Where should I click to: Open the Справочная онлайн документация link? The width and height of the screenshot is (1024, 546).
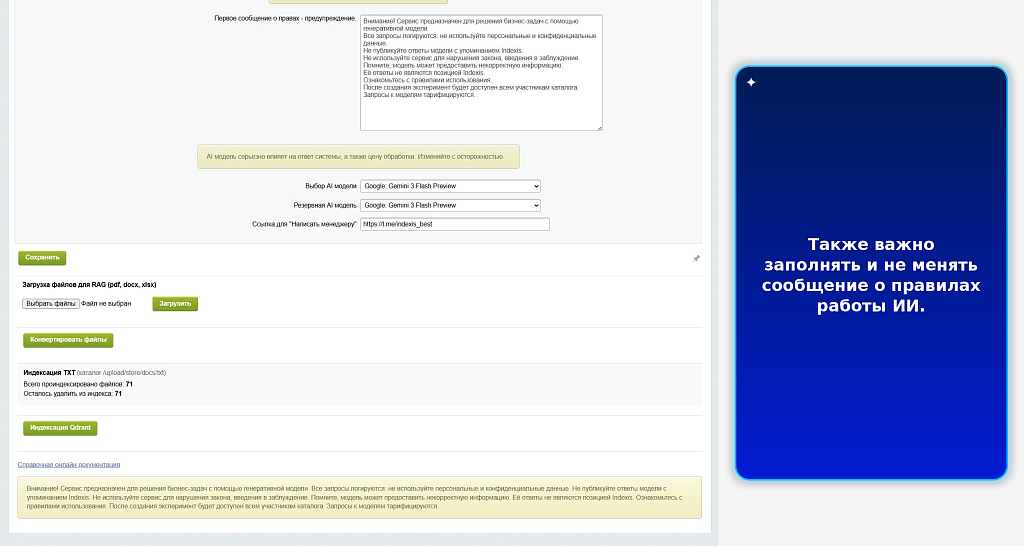pos(69,465)
